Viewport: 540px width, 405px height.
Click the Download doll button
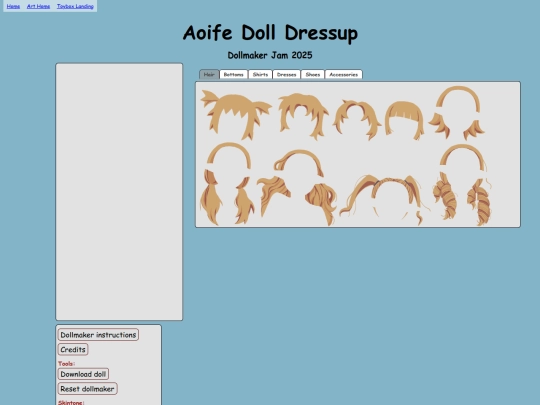pyautogui.click(x=83, y=374)
